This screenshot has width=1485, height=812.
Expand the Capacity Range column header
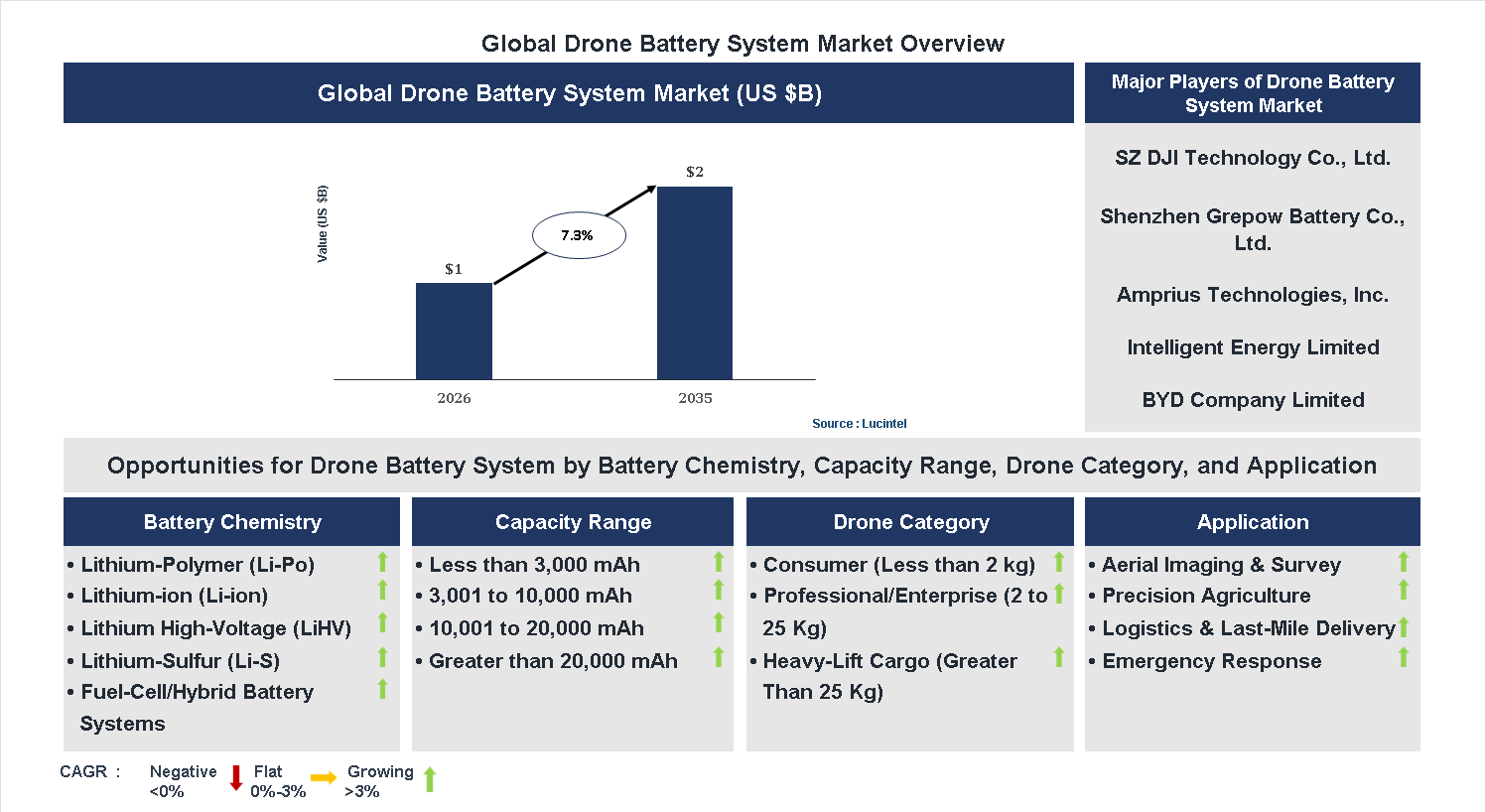coord(573,521)
